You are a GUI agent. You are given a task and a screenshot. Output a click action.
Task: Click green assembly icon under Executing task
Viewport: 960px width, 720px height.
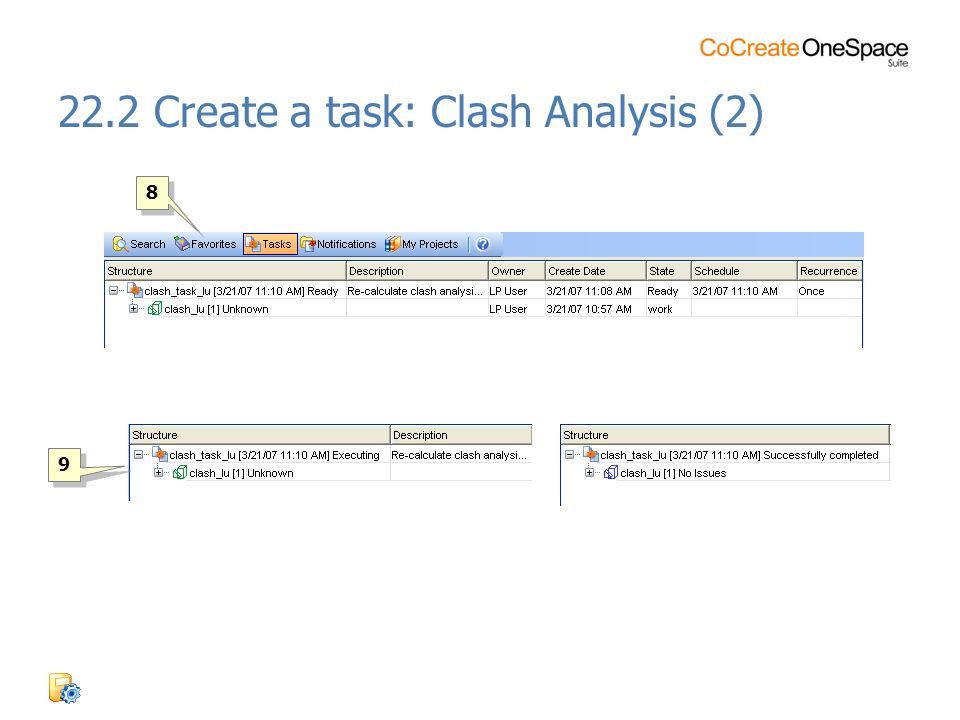(180, 473)
